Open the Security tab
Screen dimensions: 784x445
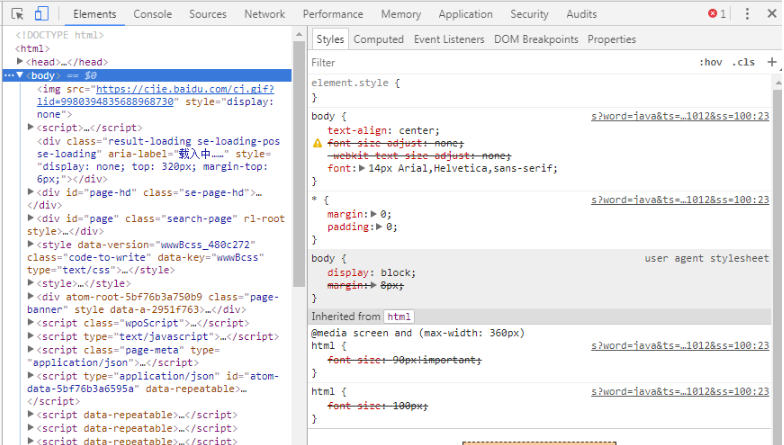529,14
